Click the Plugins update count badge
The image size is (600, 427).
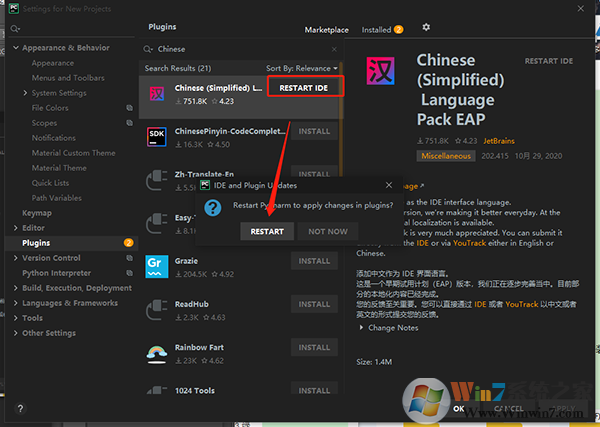[129, 243]
